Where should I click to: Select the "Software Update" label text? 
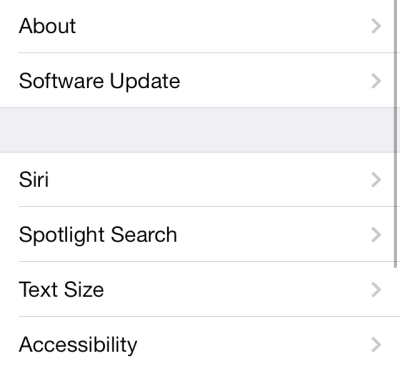pos(99,82)
